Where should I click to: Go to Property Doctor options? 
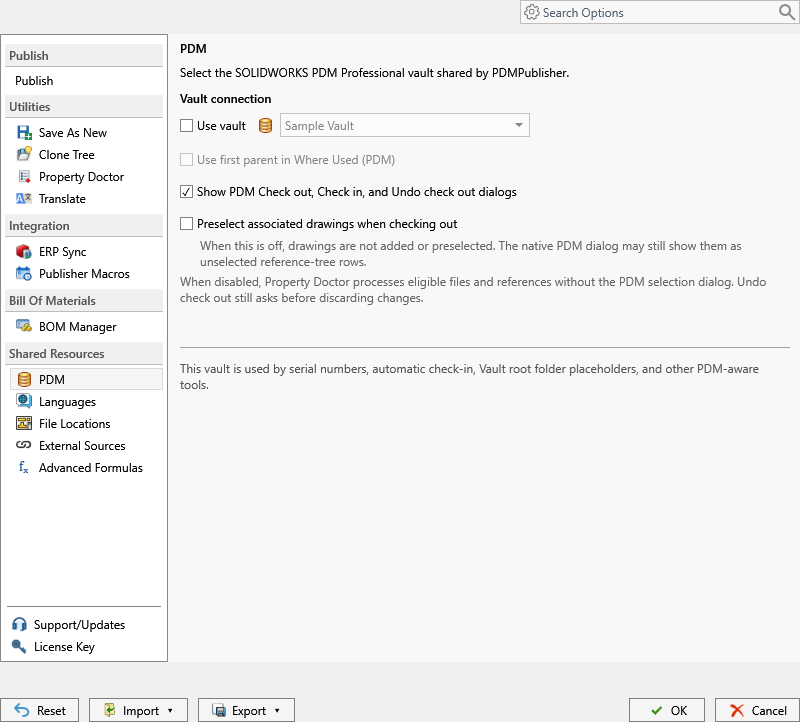tap(82, 177)
